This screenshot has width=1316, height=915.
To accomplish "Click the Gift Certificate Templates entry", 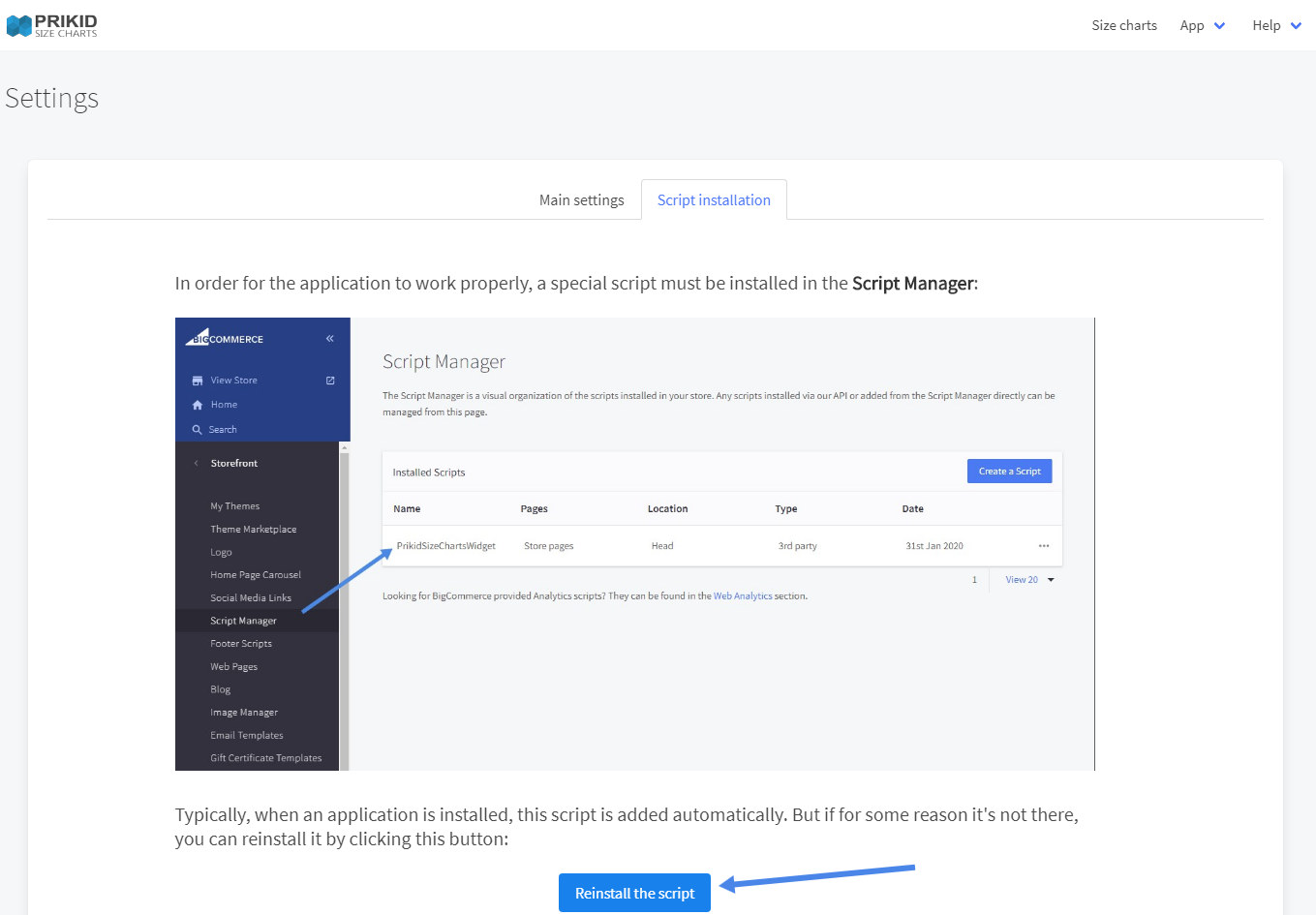I will [x=266, y=758].
